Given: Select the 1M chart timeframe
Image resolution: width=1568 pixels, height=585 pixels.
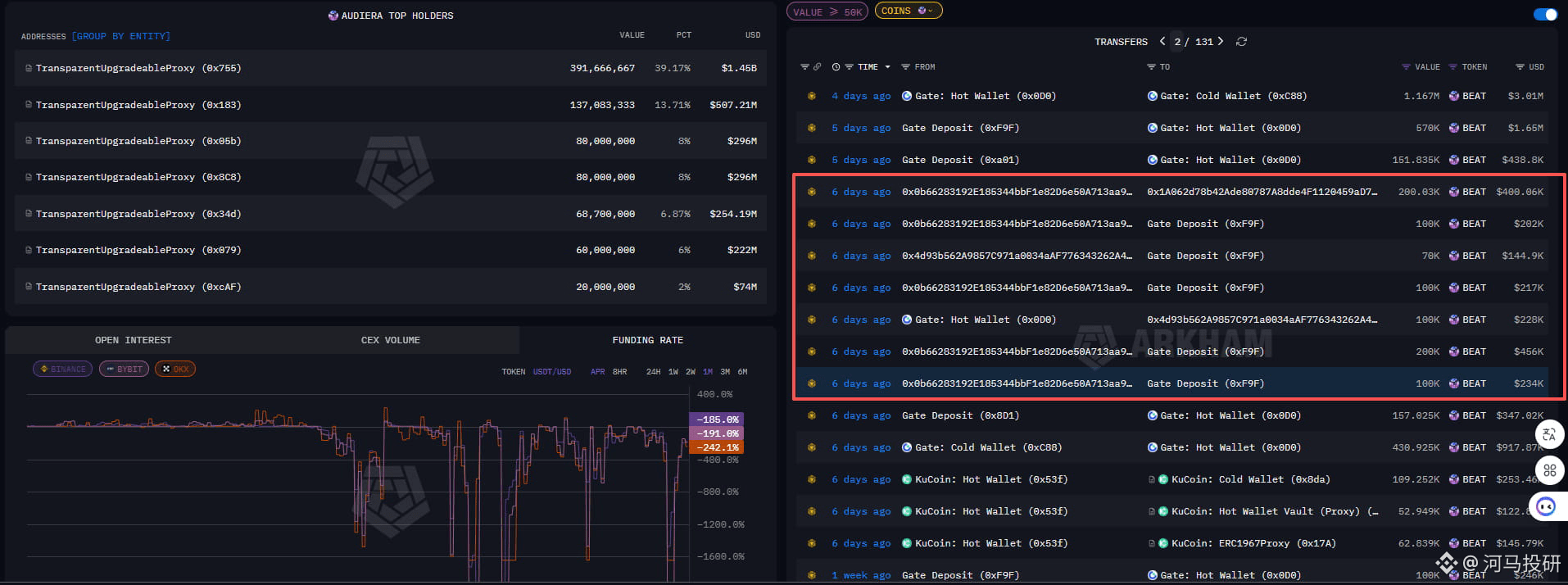Looking at the screenshot, I should [x=708, y=372].
